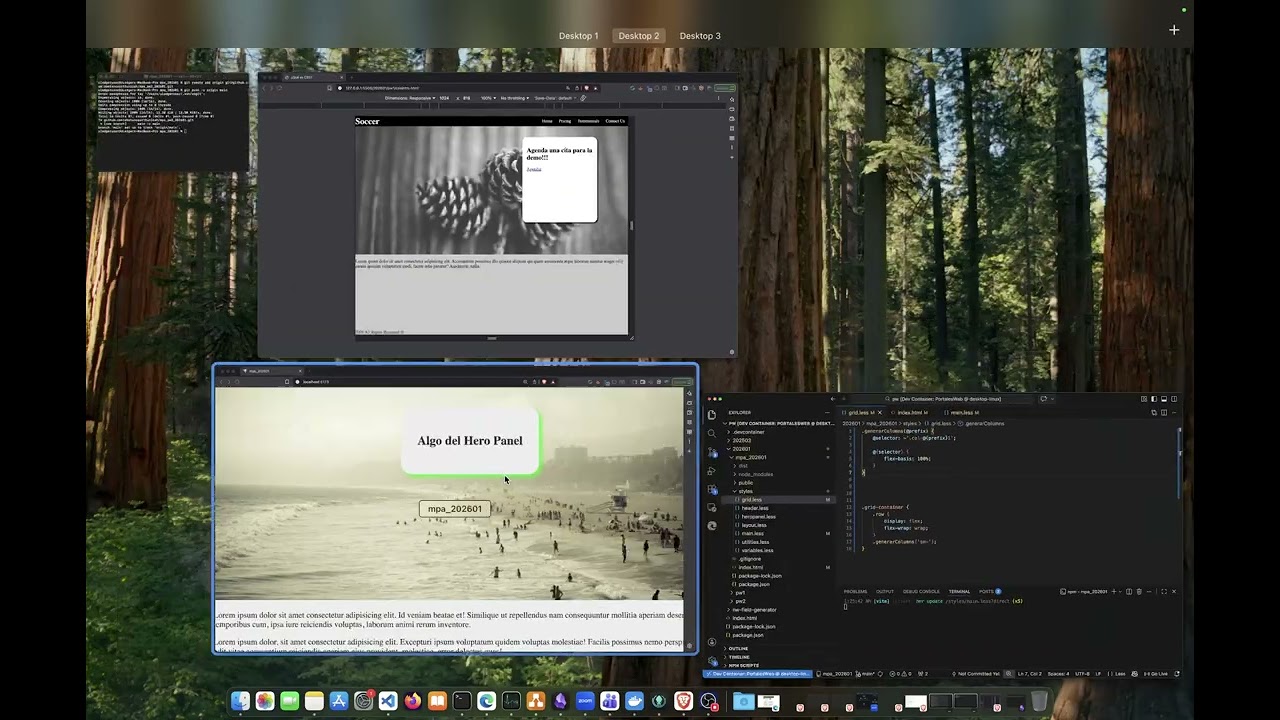Add a new desktop with the plus button
The height and width of the screenshot is (720, 1280).
pyautogui.click(x=1174, y=30)
